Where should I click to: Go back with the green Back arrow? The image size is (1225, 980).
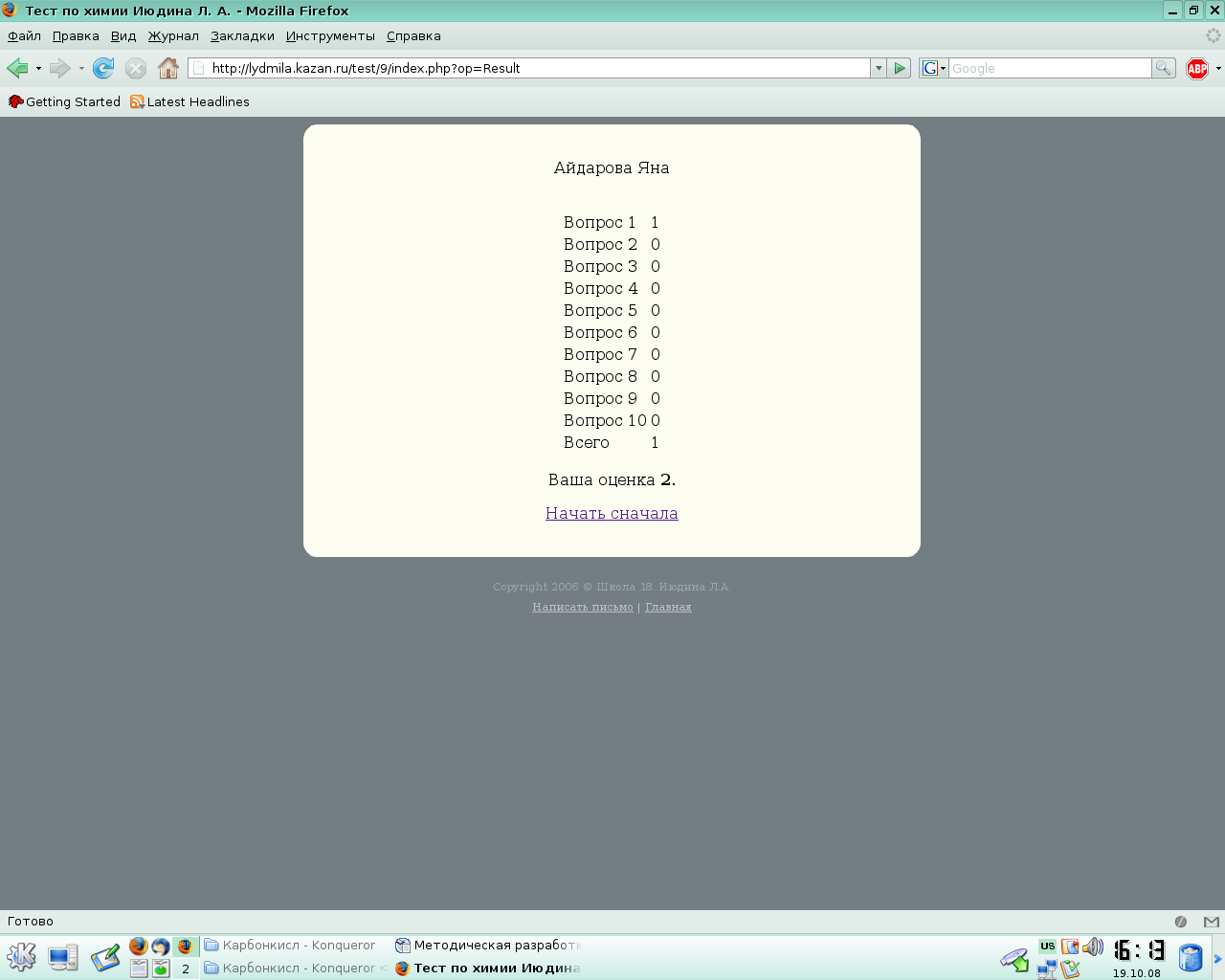pos(17,68)
